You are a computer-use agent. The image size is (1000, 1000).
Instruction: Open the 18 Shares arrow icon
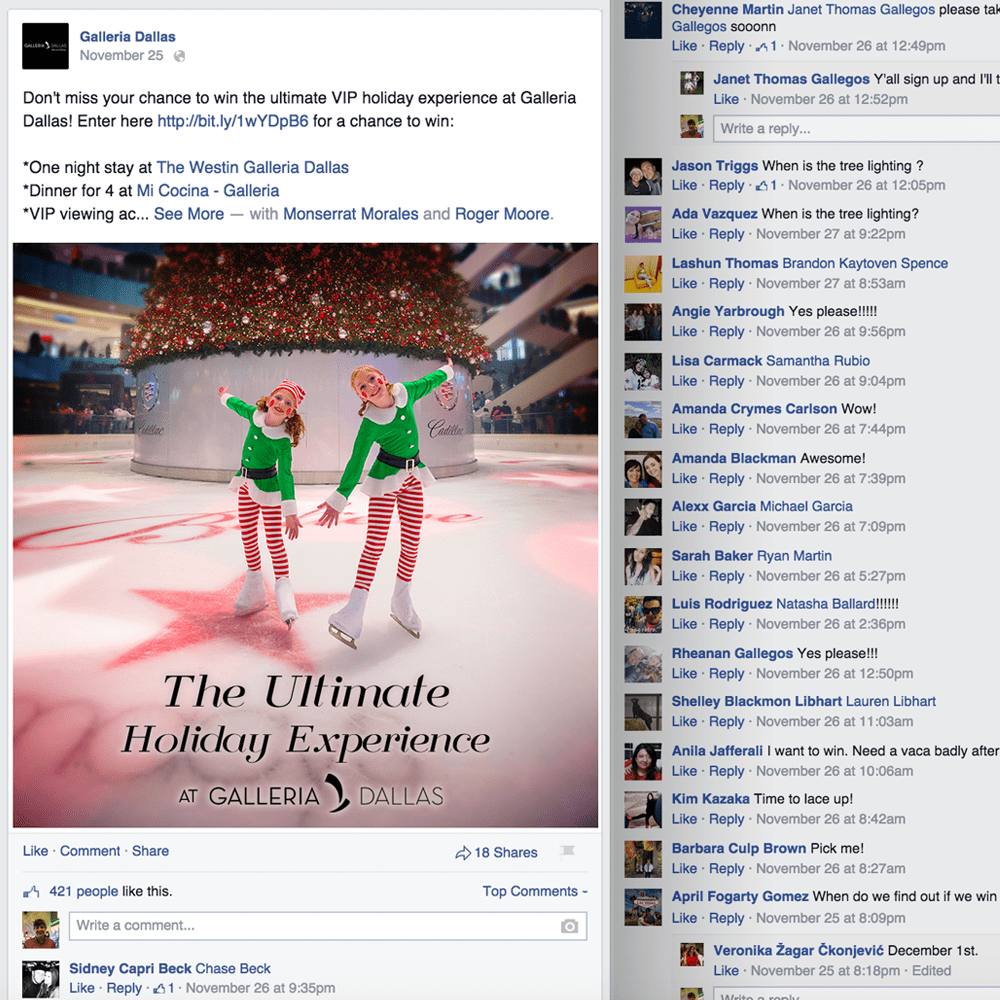coord(463,853)
